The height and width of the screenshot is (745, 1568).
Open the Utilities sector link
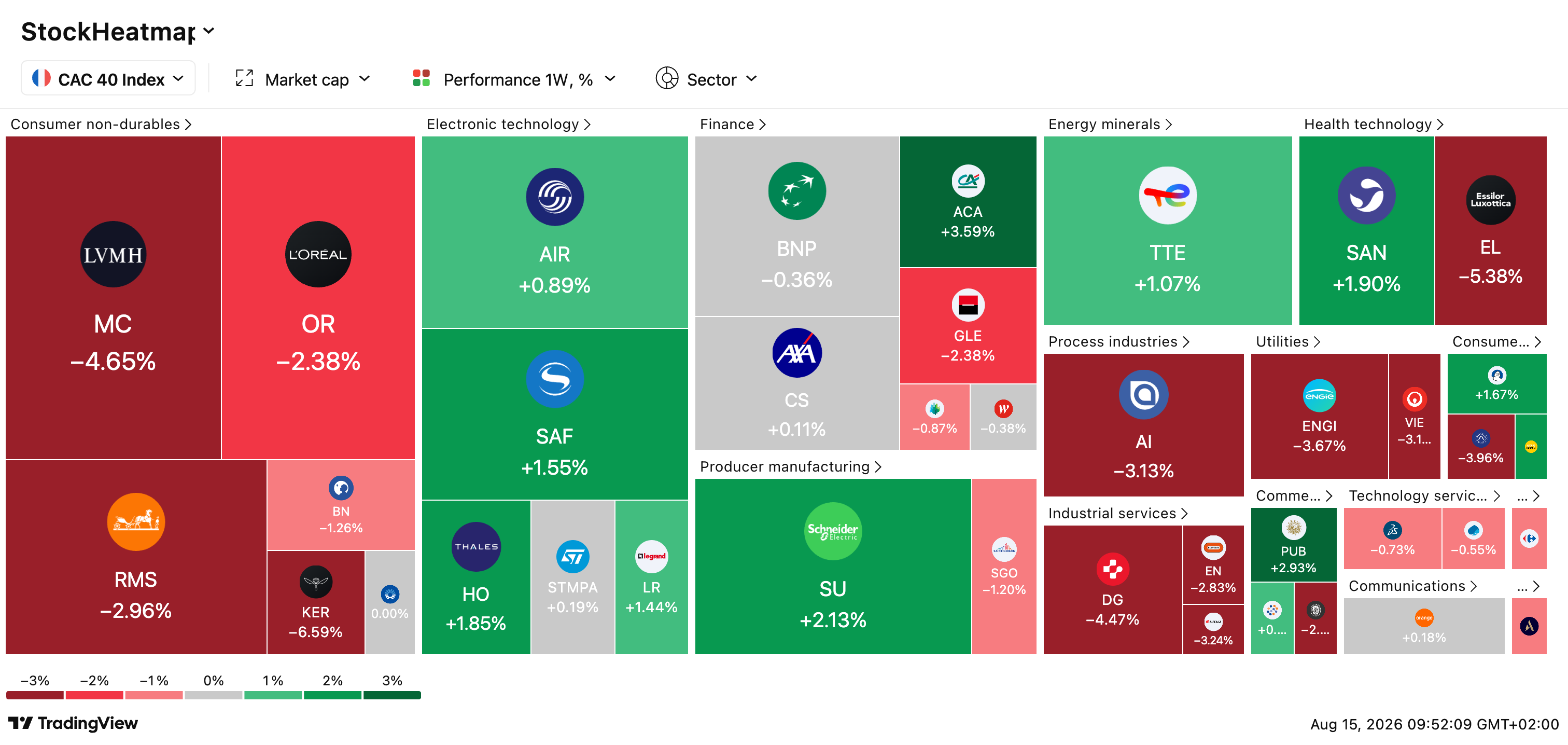coord(1287,342)
